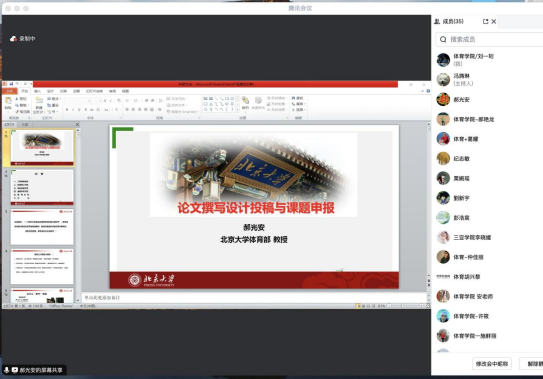Expand the shapes gallery more arrow
Screen dimensions: 543x379
(x=237, y=110)
